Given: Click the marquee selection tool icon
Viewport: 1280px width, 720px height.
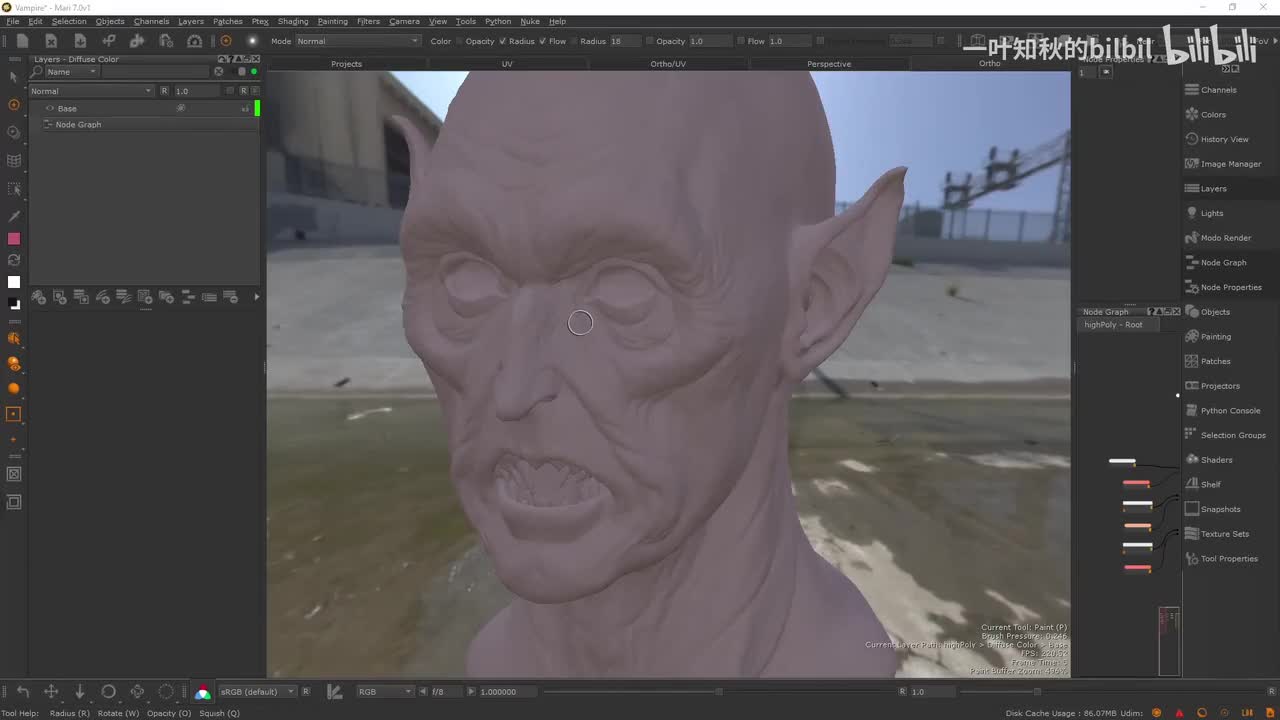Looking at the screenshot, I should click(14, 188).
